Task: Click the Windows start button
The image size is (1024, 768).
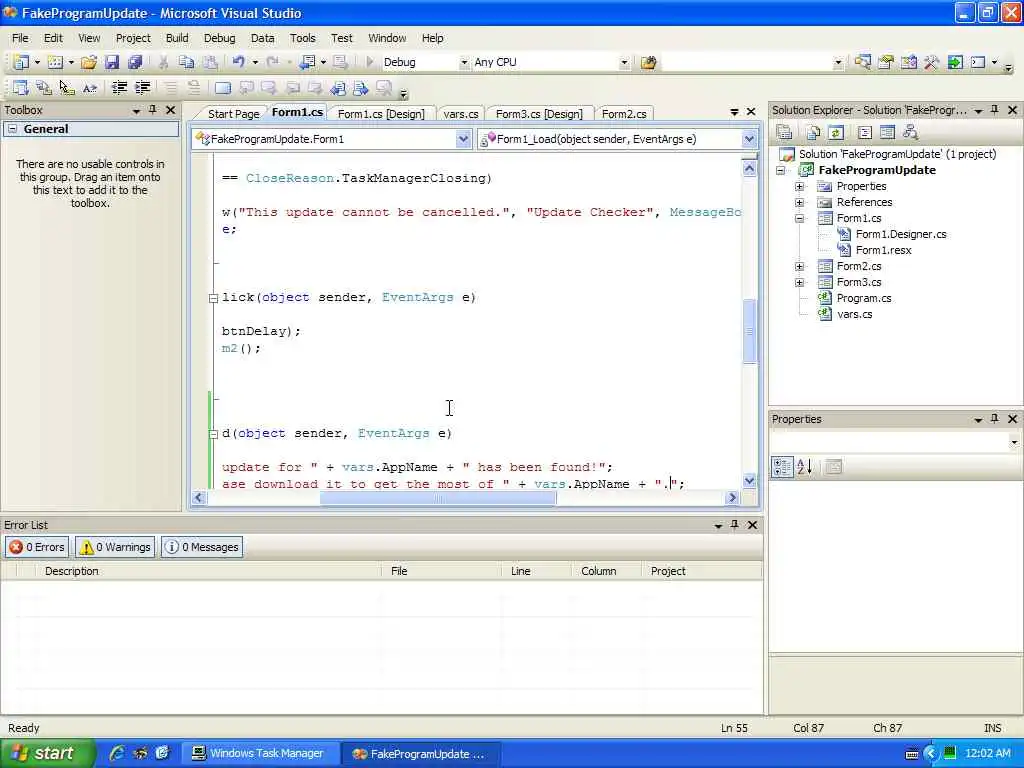Action: tap(46, 753)
